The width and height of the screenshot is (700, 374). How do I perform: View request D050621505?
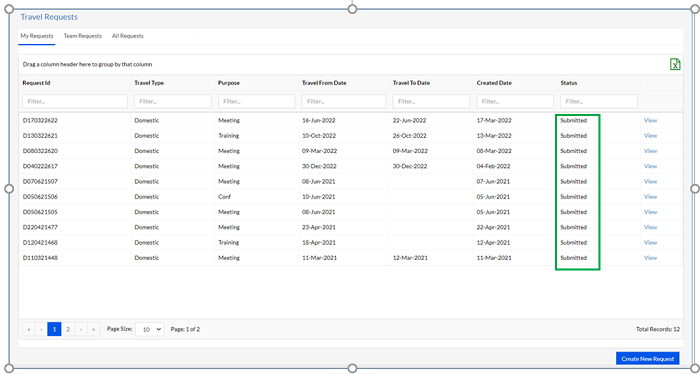[650, 212]
